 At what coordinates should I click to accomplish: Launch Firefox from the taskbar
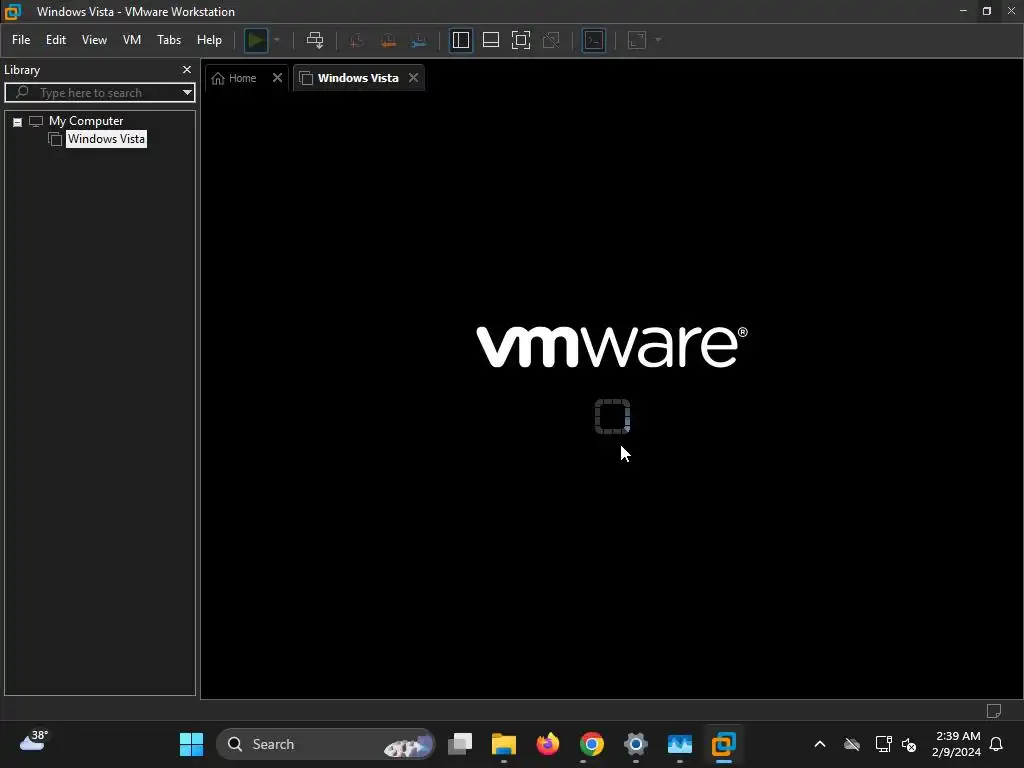(x=548, y=744)
